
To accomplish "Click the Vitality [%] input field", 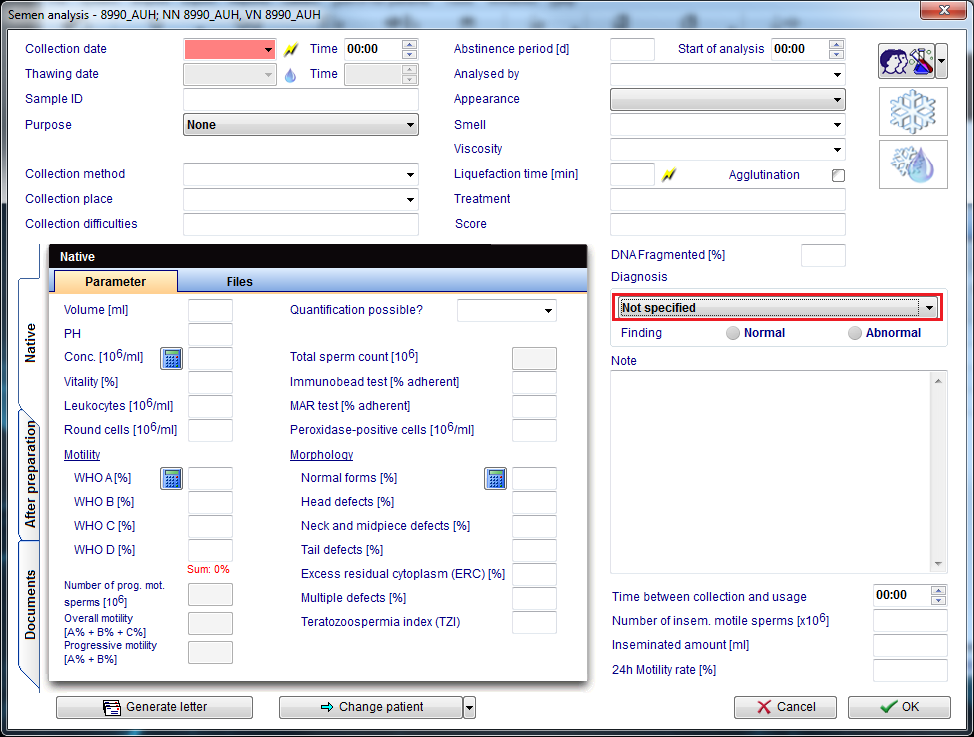I will (x=210, y=383).
